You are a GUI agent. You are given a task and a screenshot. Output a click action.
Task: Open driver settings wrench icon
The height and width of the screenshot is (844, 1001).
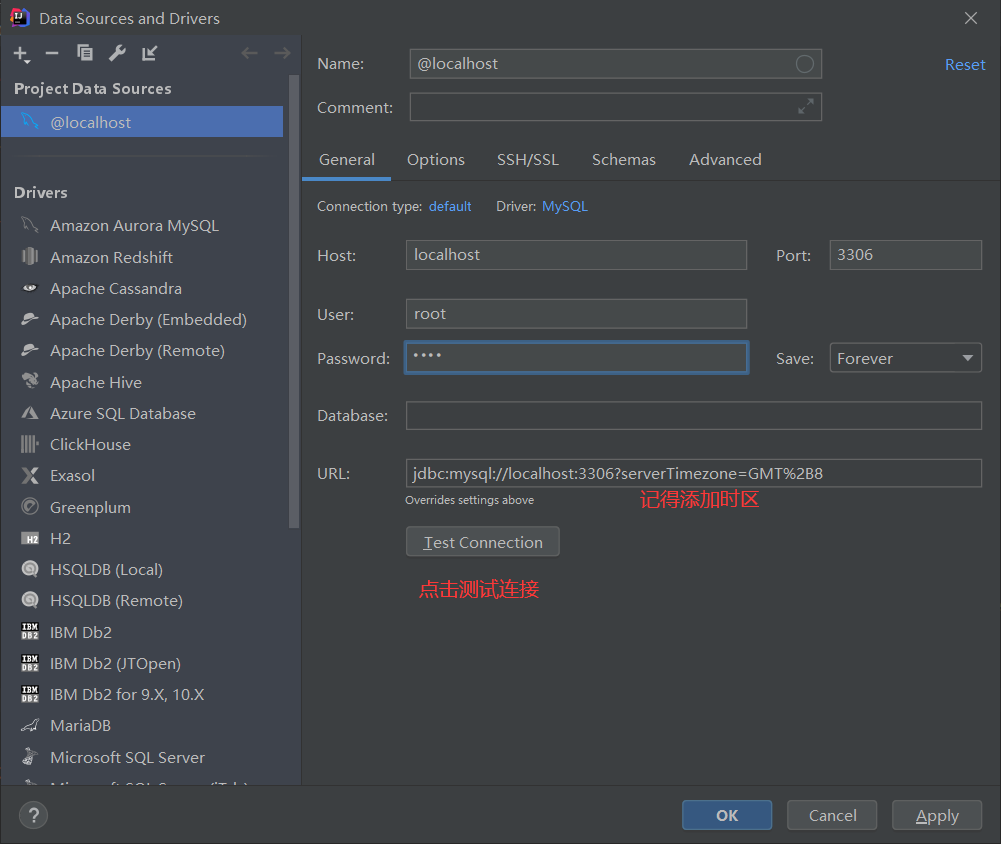click(117, 53)
